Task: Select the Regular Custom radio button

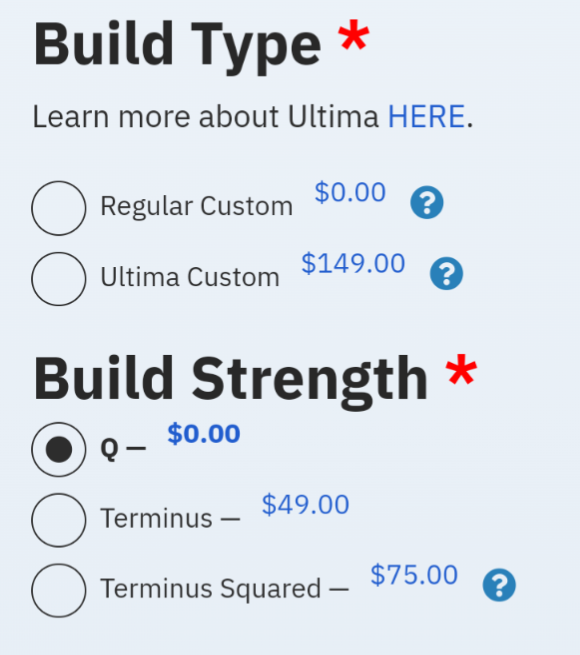Action: coord(59,208)
